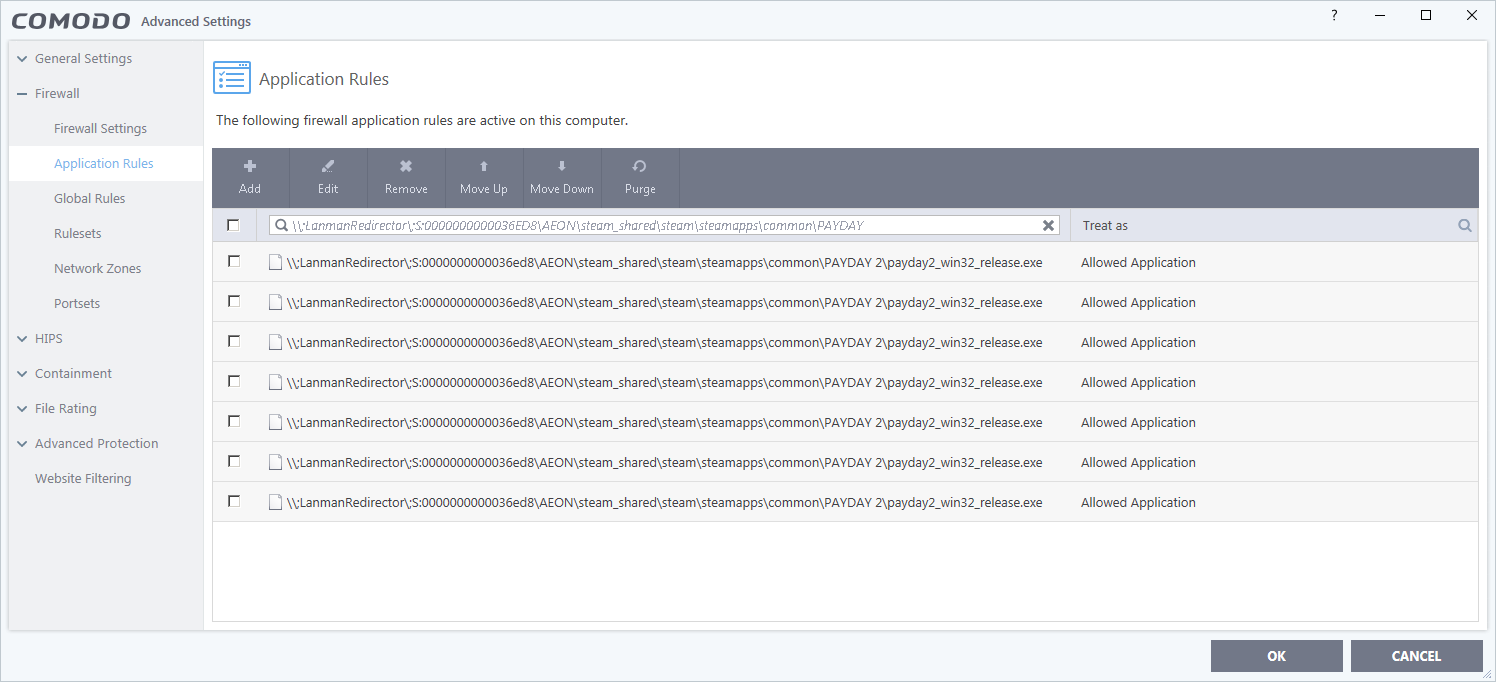Select Application Rules in the sidebar

[104, 164]
